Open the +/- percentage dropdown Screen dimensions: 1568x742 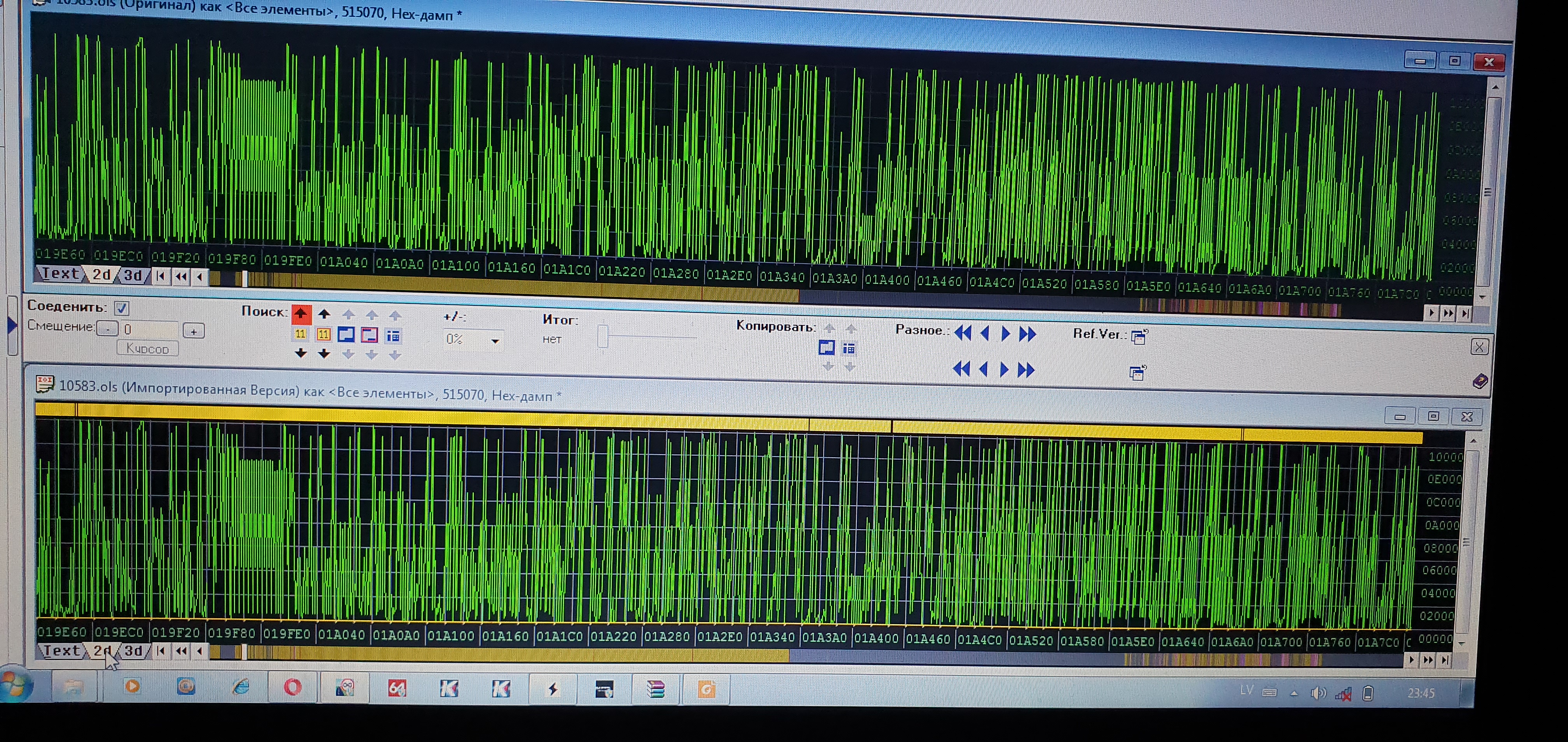495,341
